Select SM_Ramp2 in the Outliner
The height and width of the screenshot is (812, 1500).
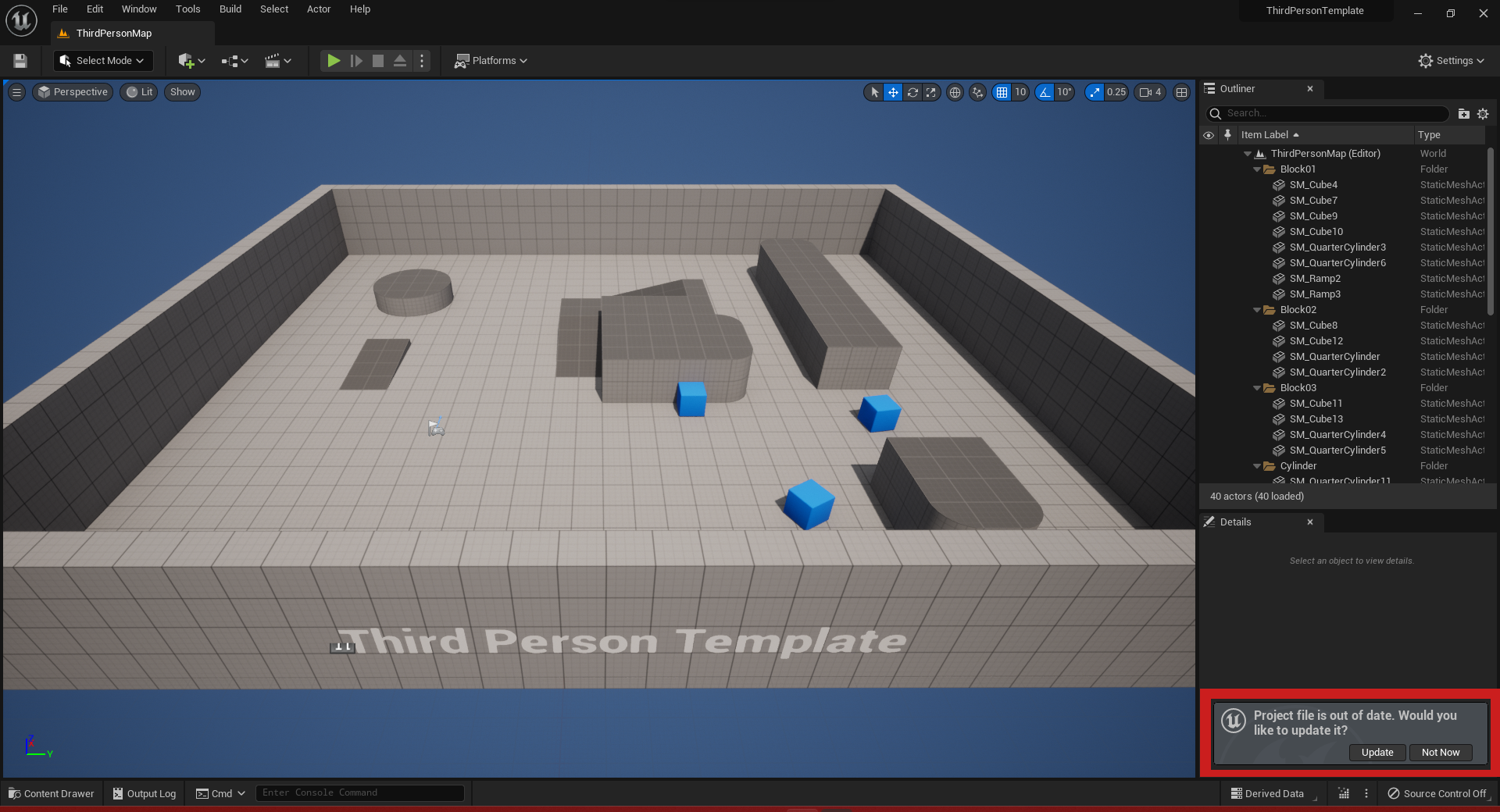1344,279
